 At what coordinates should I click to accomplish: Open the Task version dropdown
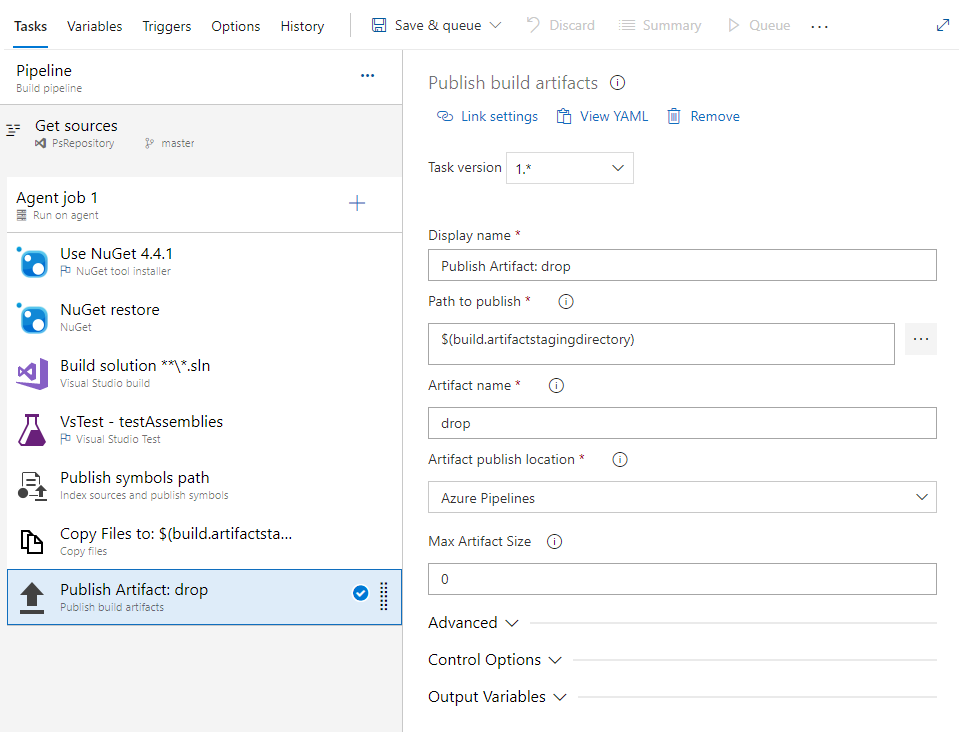click(570, 168)
